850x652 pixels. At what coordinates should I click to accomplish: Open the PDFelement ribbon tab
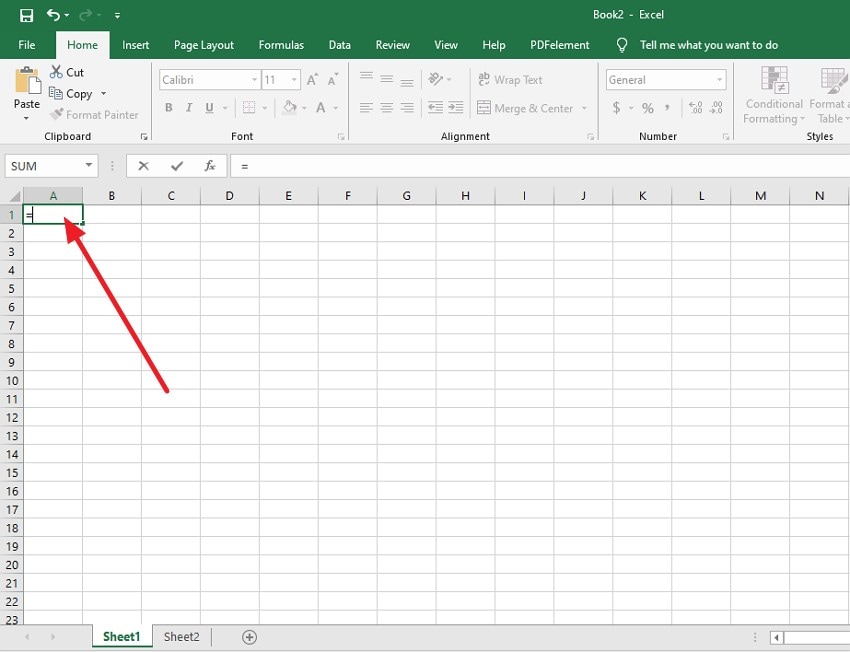point(559,44)
